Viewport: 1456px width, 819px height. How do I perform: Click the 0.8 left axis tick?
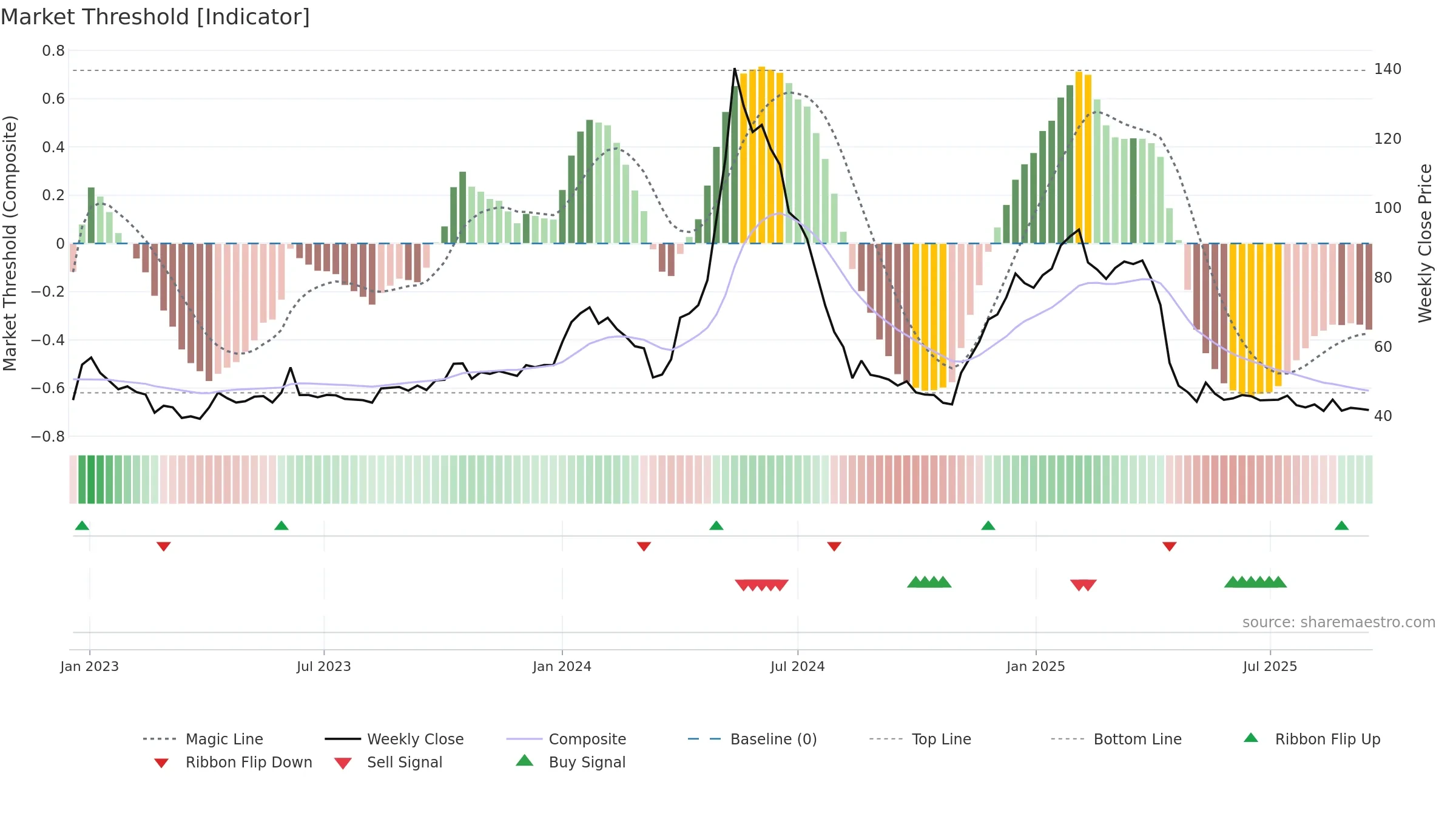[53, 51]
